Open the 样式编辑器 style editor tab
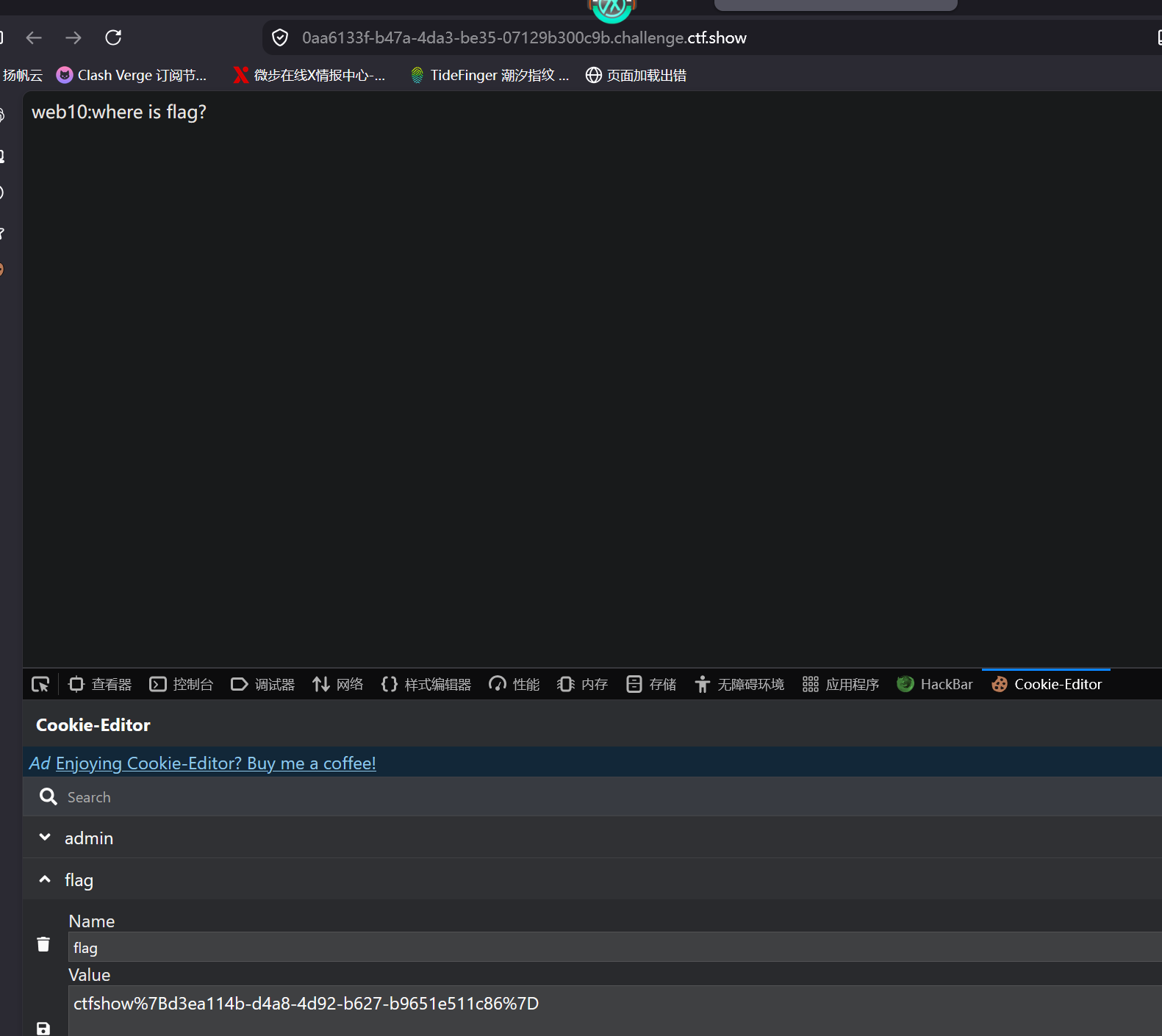This screenshot has height=1036, width=1162. (426, 685)
